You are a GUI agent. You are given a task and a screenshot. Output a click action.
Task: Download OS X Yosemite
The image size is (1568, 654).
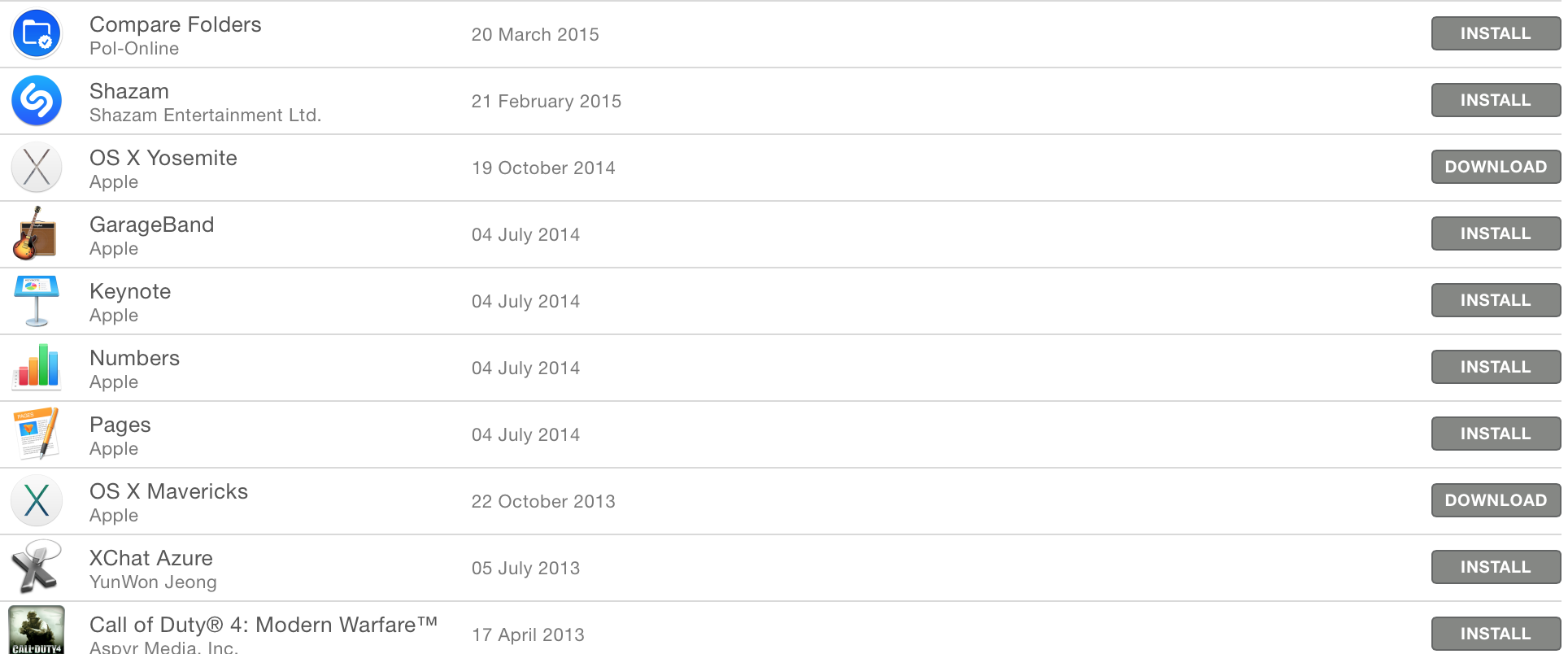click(1495, 168)
